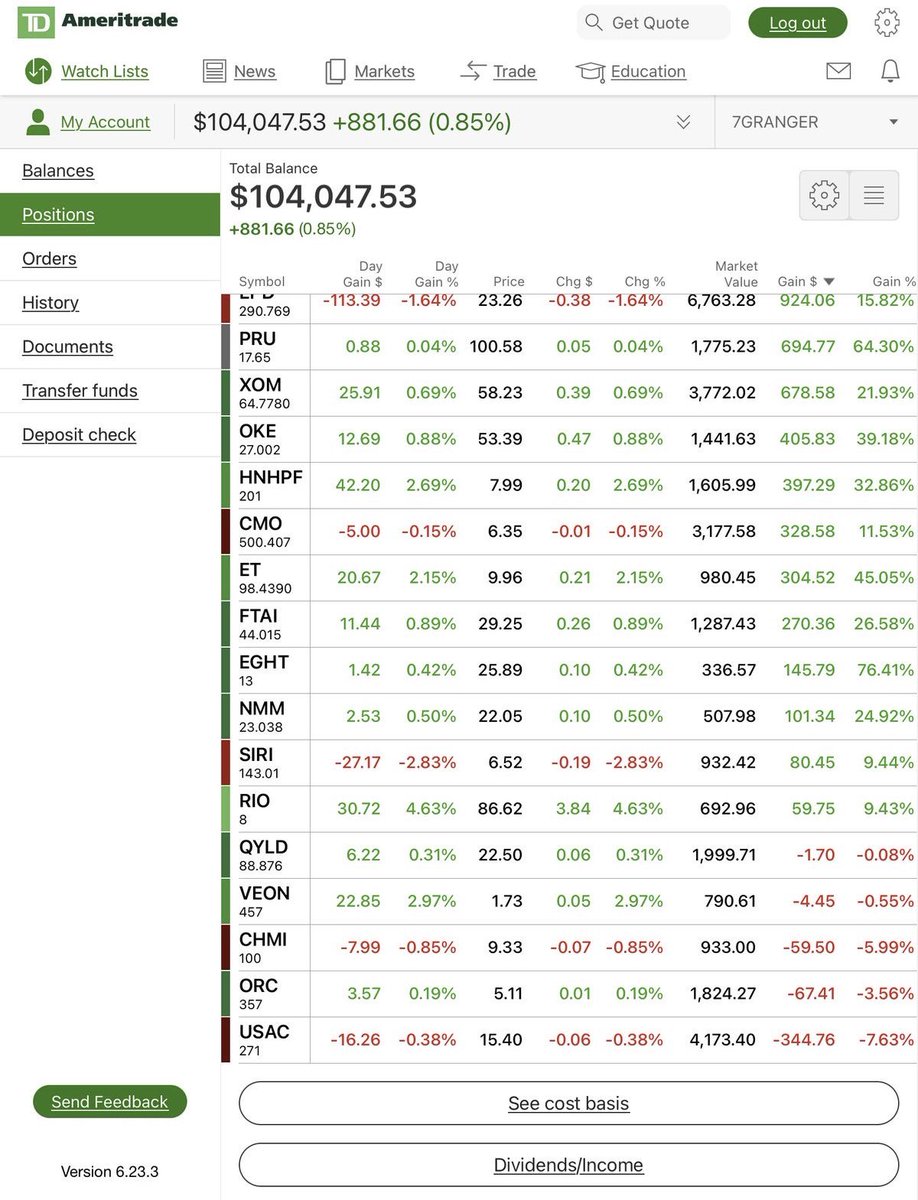Open the Education section
This screenshot has height=1200, width=918.
click(648, 71)
